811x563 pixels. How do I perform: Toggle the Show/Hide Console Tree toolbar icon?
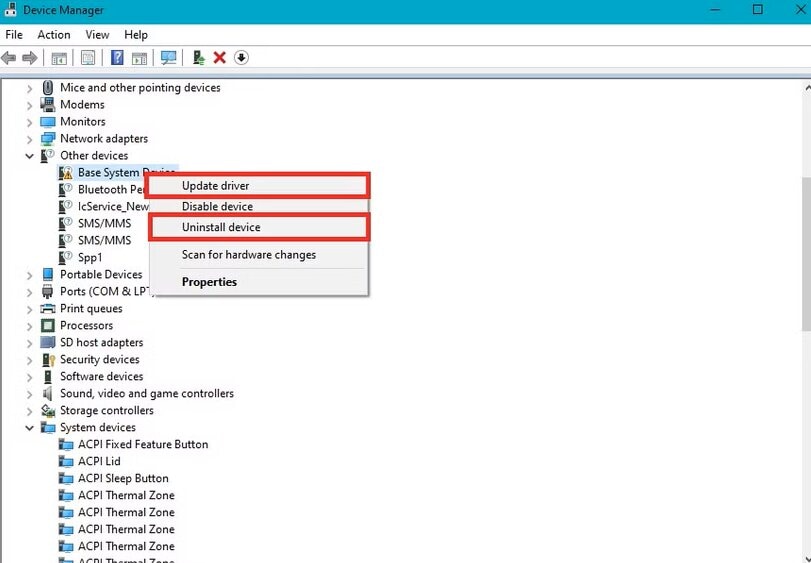58,57
